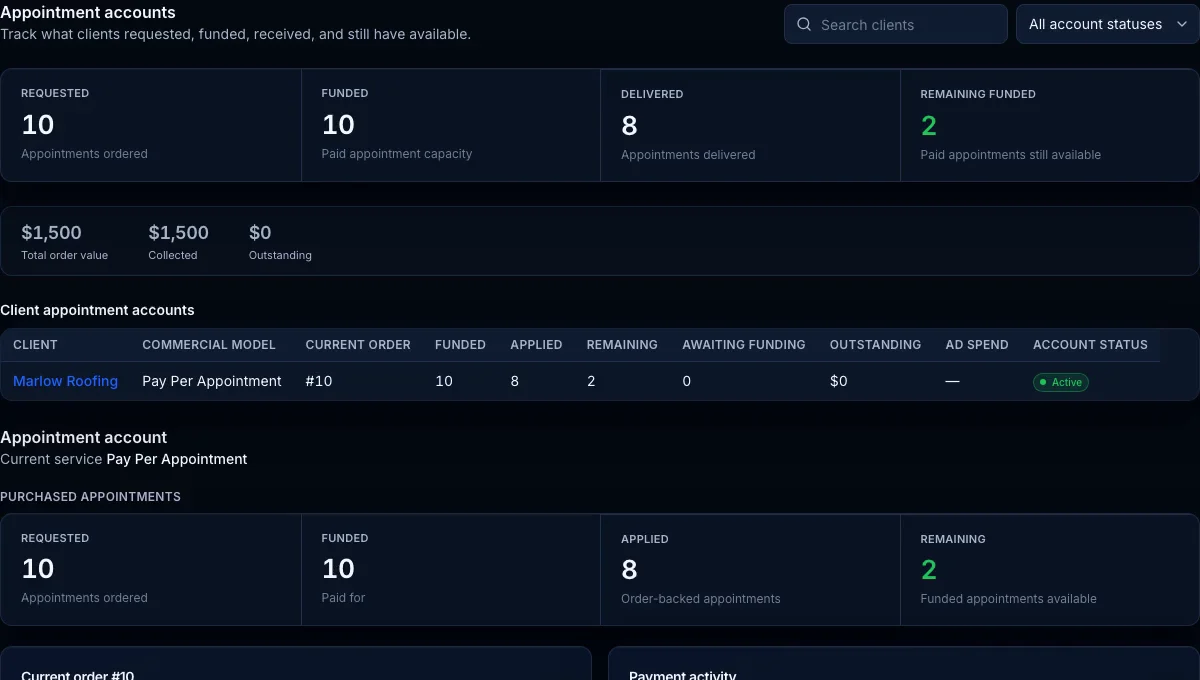Click the magnifier icon in search box
The width and height of the screenshot is (1200, 680).
tap(804, 25)
